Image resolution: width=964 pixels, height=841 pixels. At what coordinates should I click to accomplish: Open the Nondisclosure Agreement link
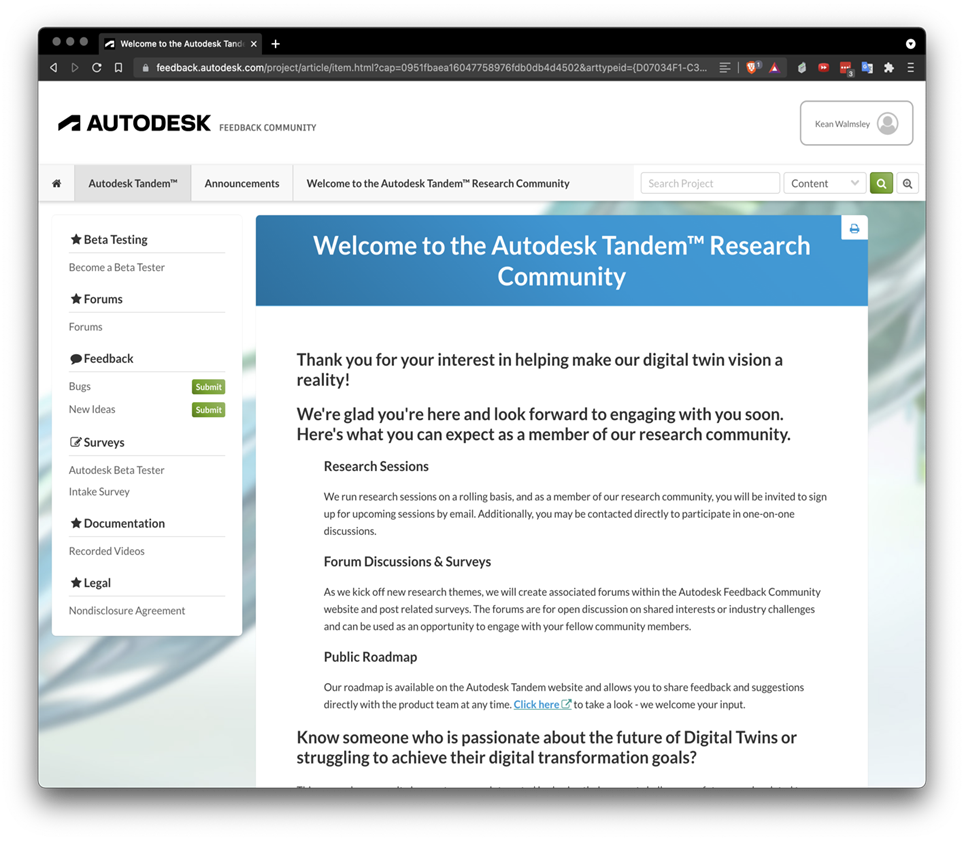point(127,611)
